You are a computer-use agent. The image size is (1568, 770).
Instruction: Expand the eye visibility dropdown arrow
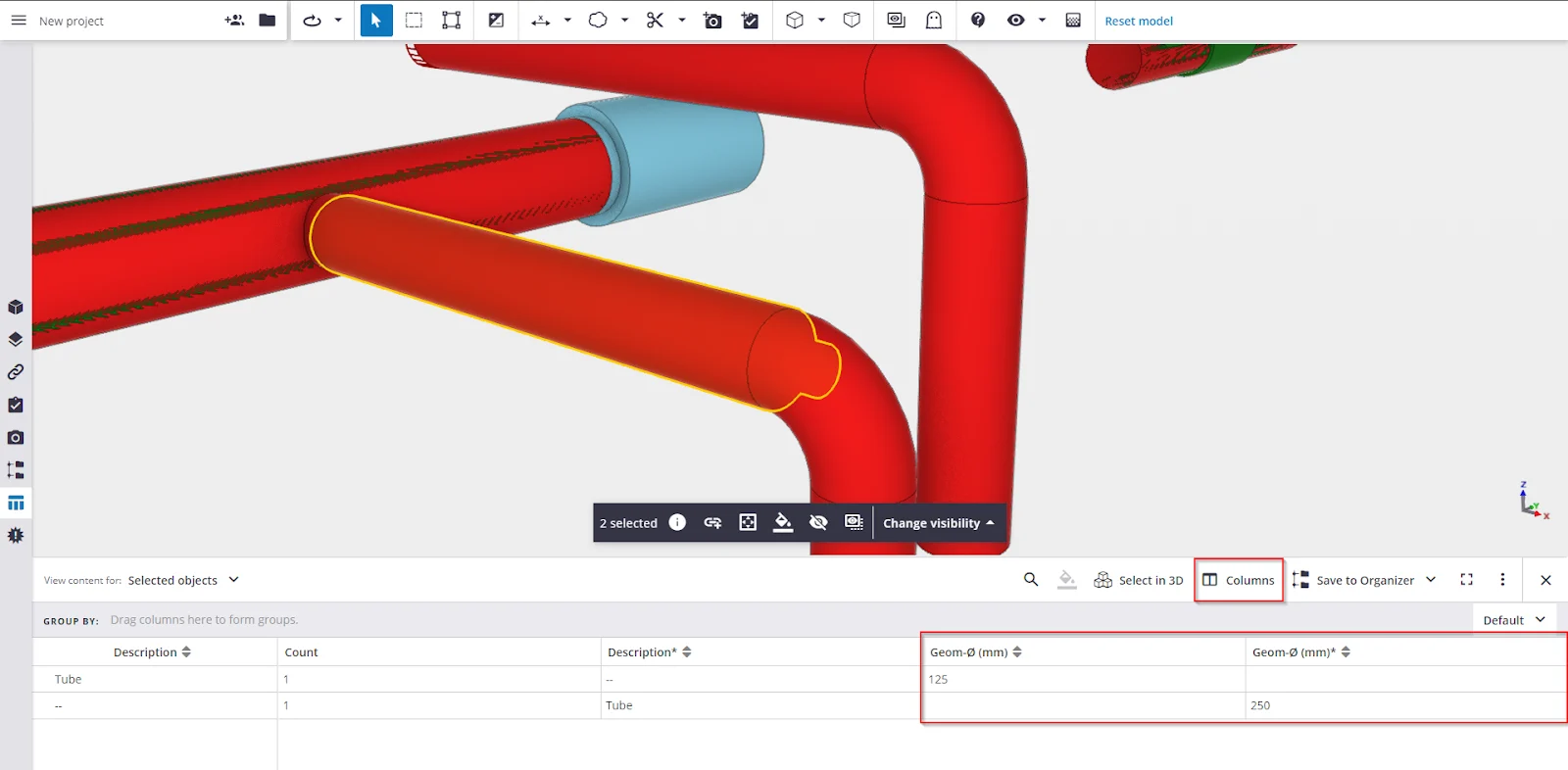1042,21
